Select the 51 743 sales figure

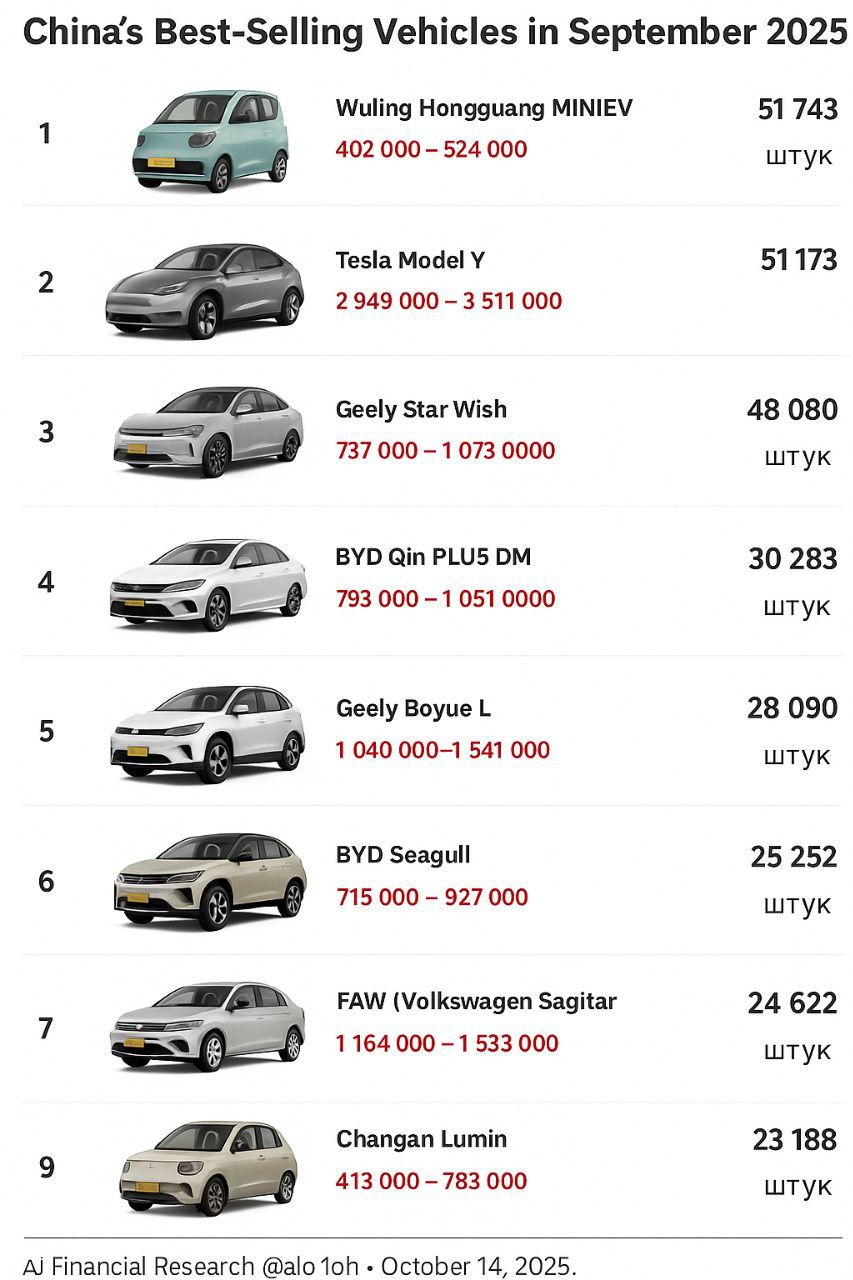tap(797, 109)
